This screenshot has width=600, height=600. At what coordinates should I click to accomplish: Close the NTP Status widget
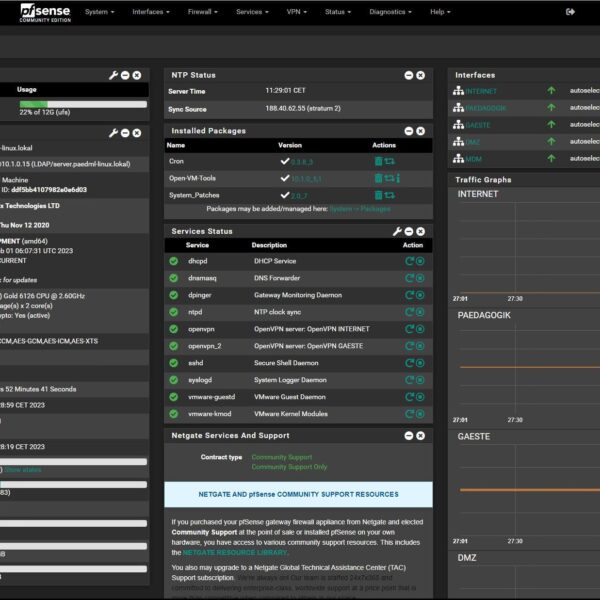(420, 75)
